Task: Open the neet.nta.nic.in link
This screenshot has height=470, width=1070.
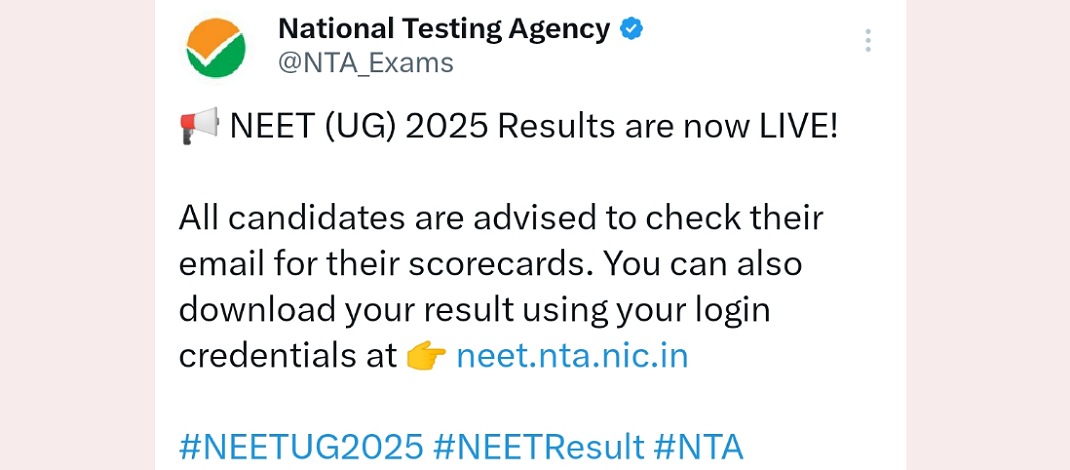Action: (572, 356)
